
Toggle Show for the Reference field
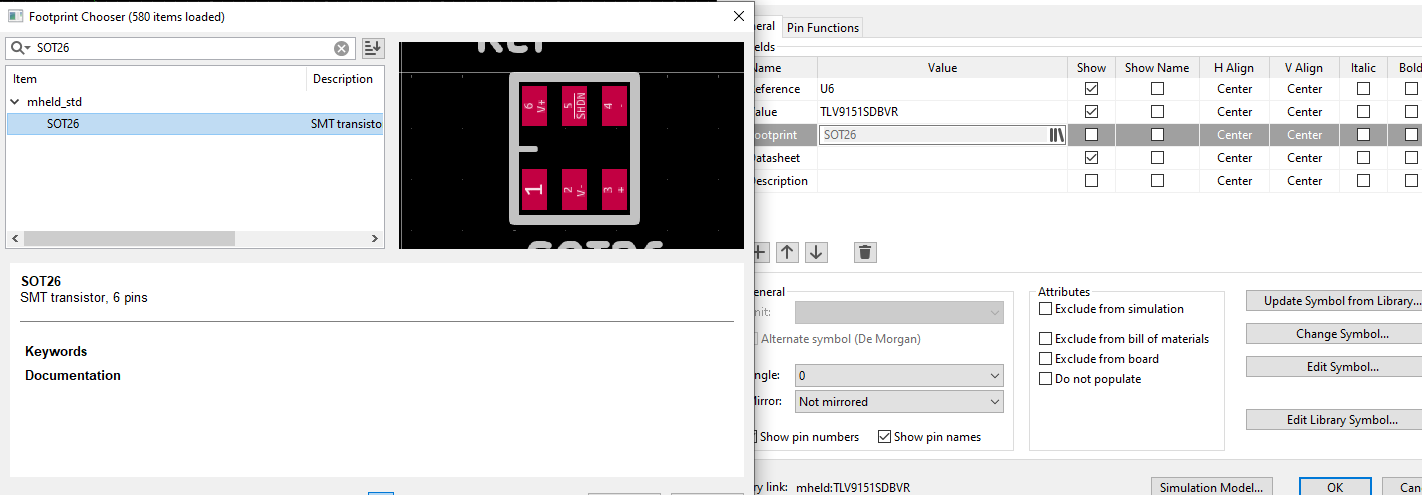[1091, 89]
